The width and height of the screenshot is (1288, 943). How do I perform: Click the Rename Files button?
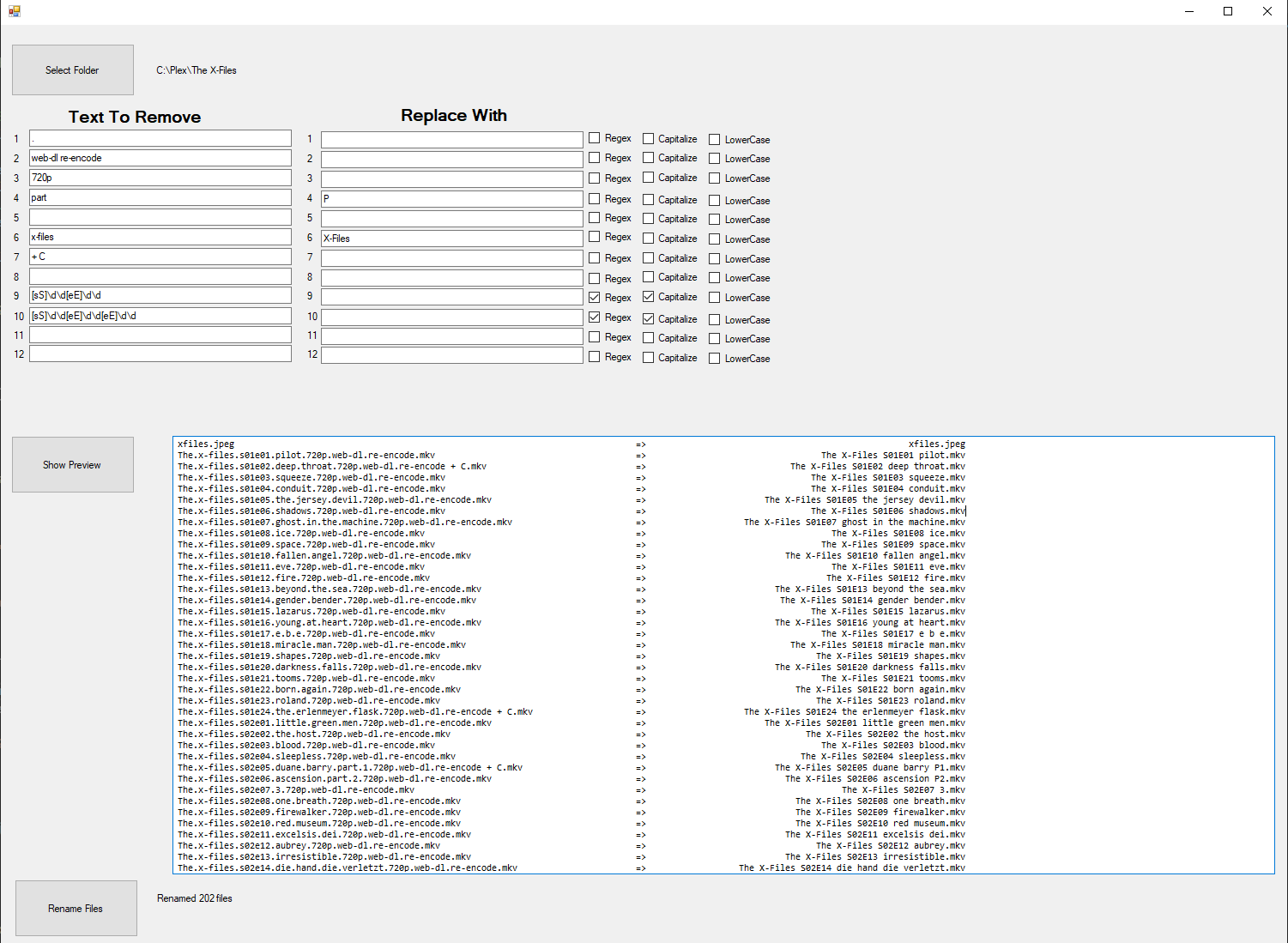(76, 908)
